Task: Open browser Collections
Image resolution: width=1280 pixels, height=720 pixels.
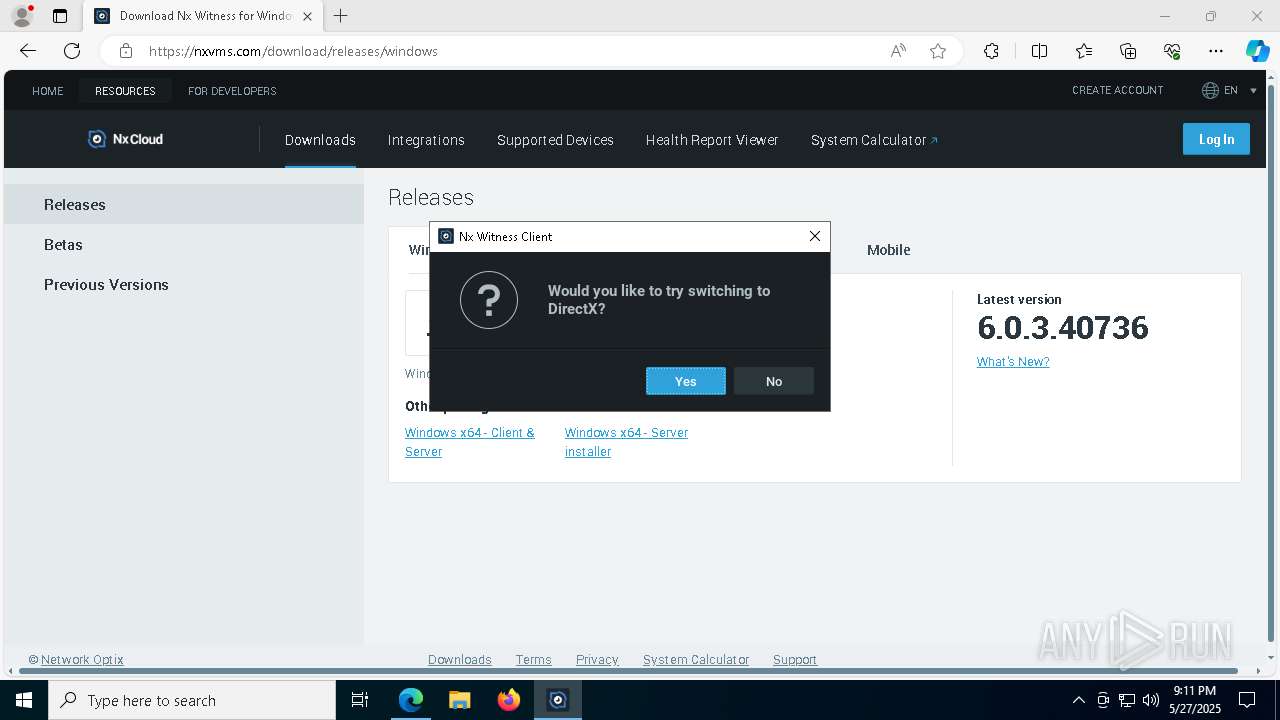Action: coord(1128,51)
